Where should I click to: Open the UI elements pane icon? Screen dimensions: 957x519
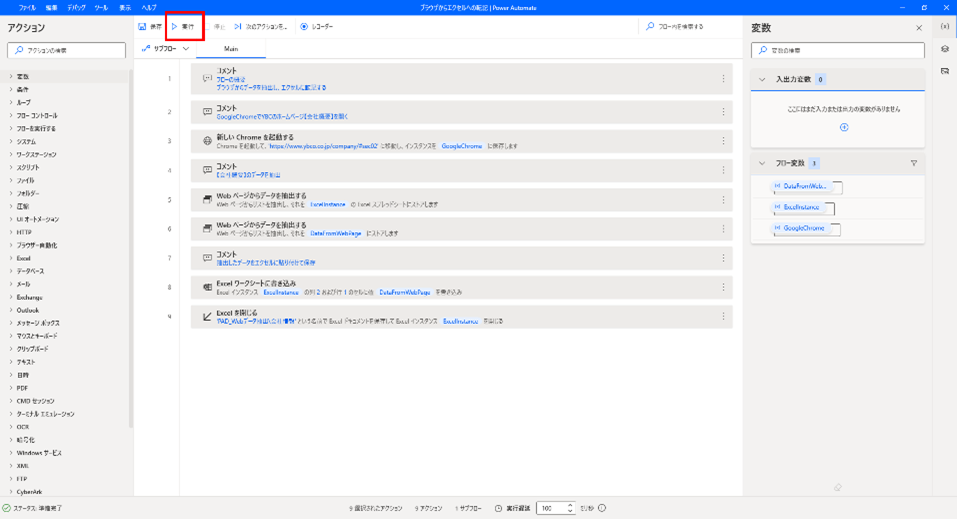945,49
